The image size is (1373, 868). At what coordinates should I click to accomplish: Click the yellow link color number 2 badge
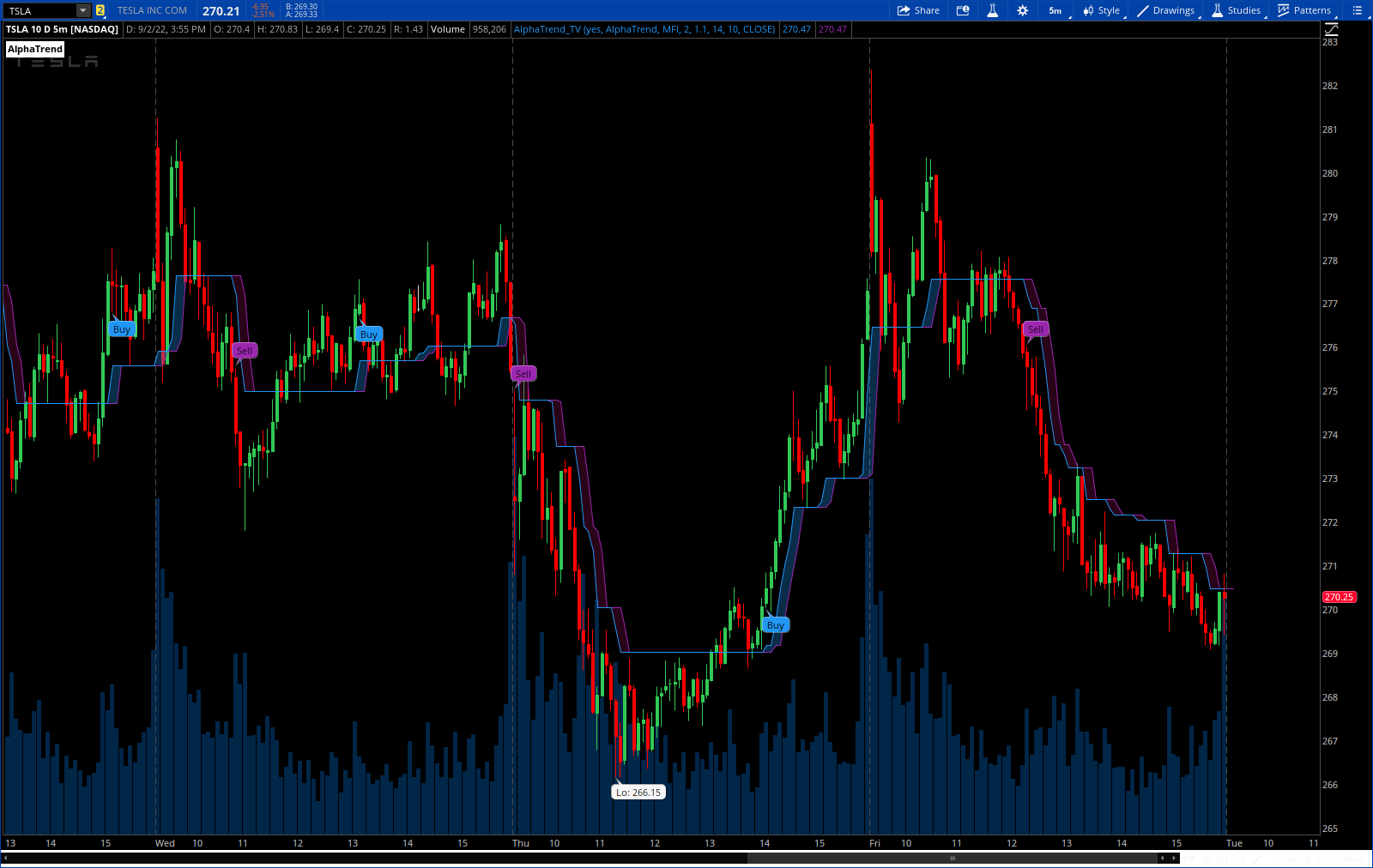[x=100, y=10]
